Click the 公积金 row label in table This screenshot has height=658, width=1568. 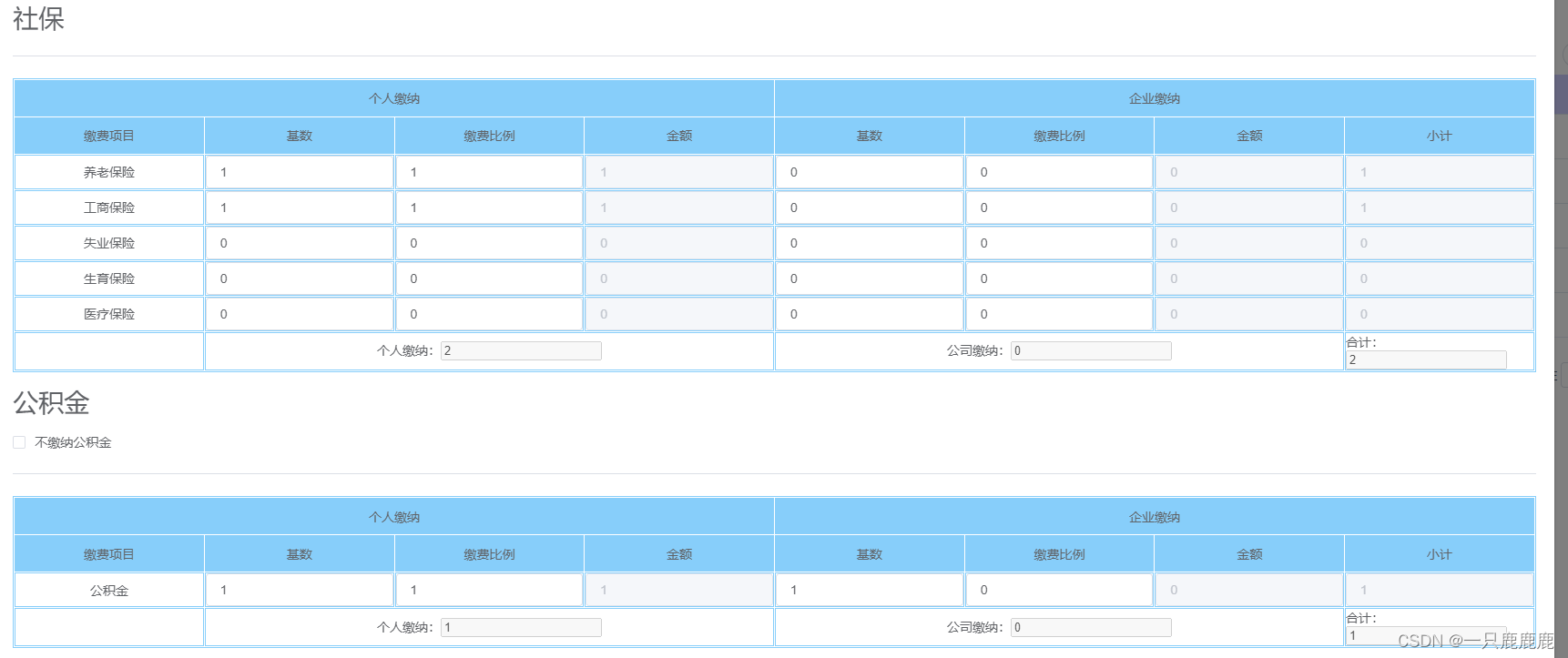pyautogui.click(x=109, y=591)
